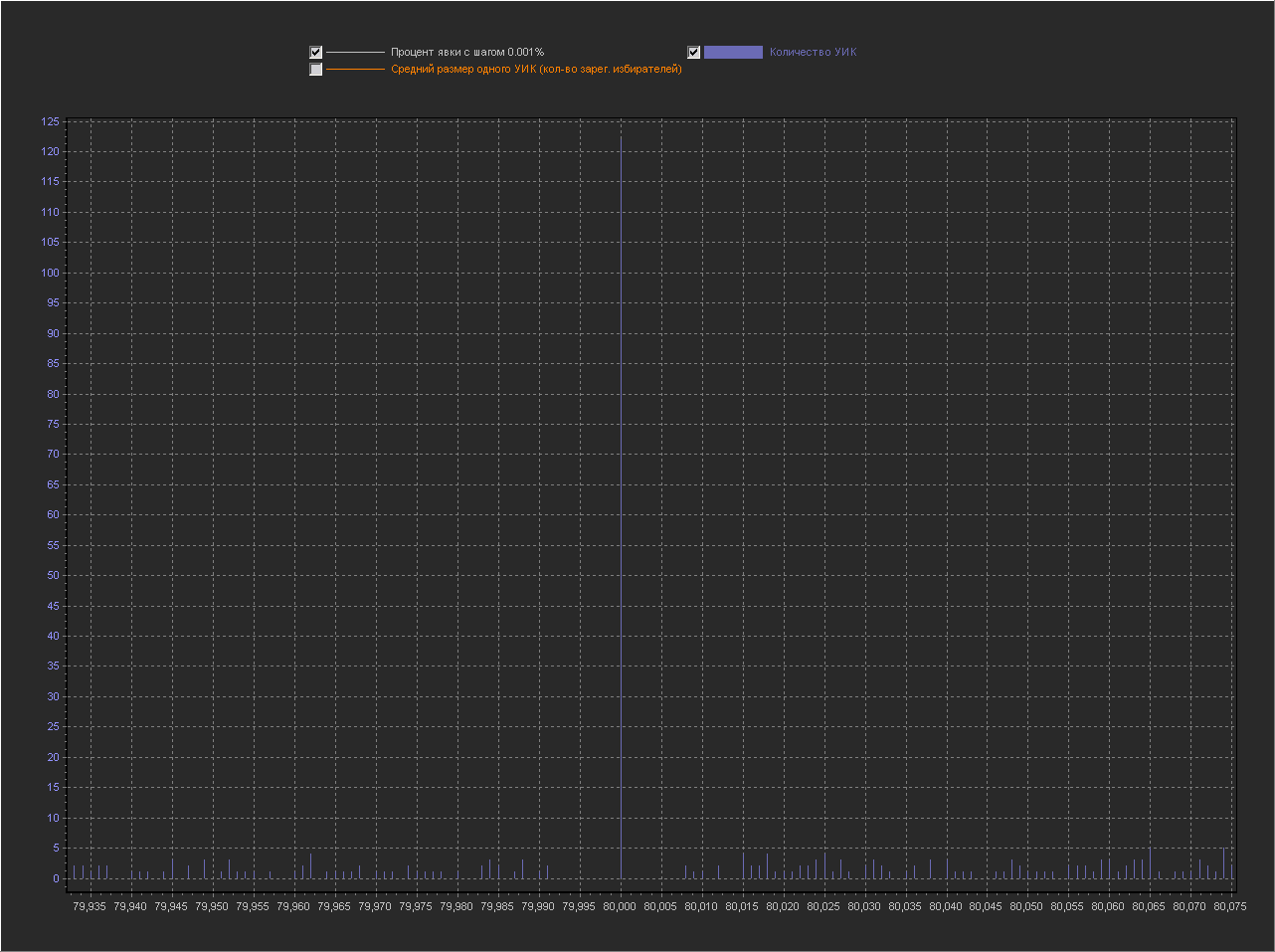The width and height of the screenshot is (1275, 952).
Task: Click the x-axis label 79,985
Action: click(497, 906)
